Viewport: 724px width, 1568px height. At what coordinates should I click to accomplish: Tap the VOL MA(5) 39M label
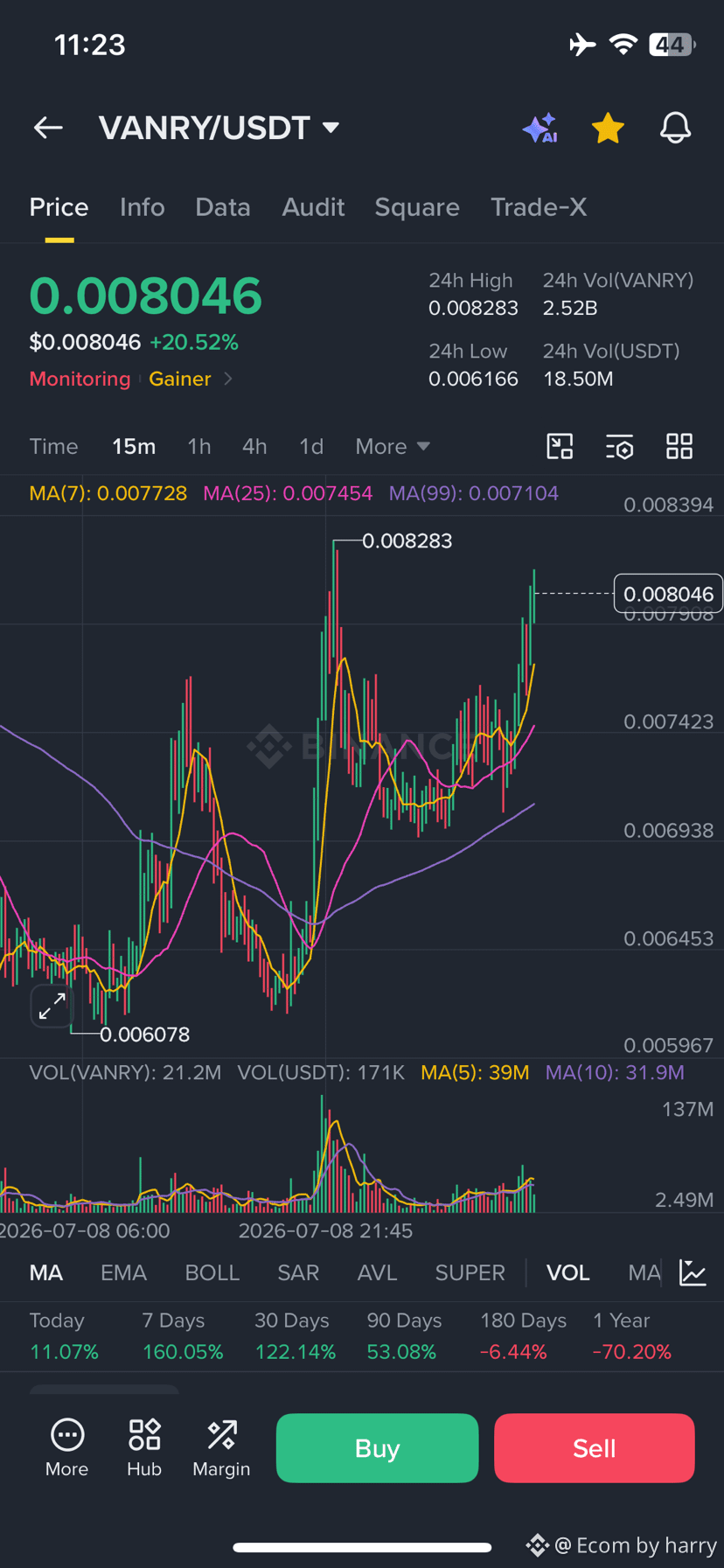click(475, 1072)
